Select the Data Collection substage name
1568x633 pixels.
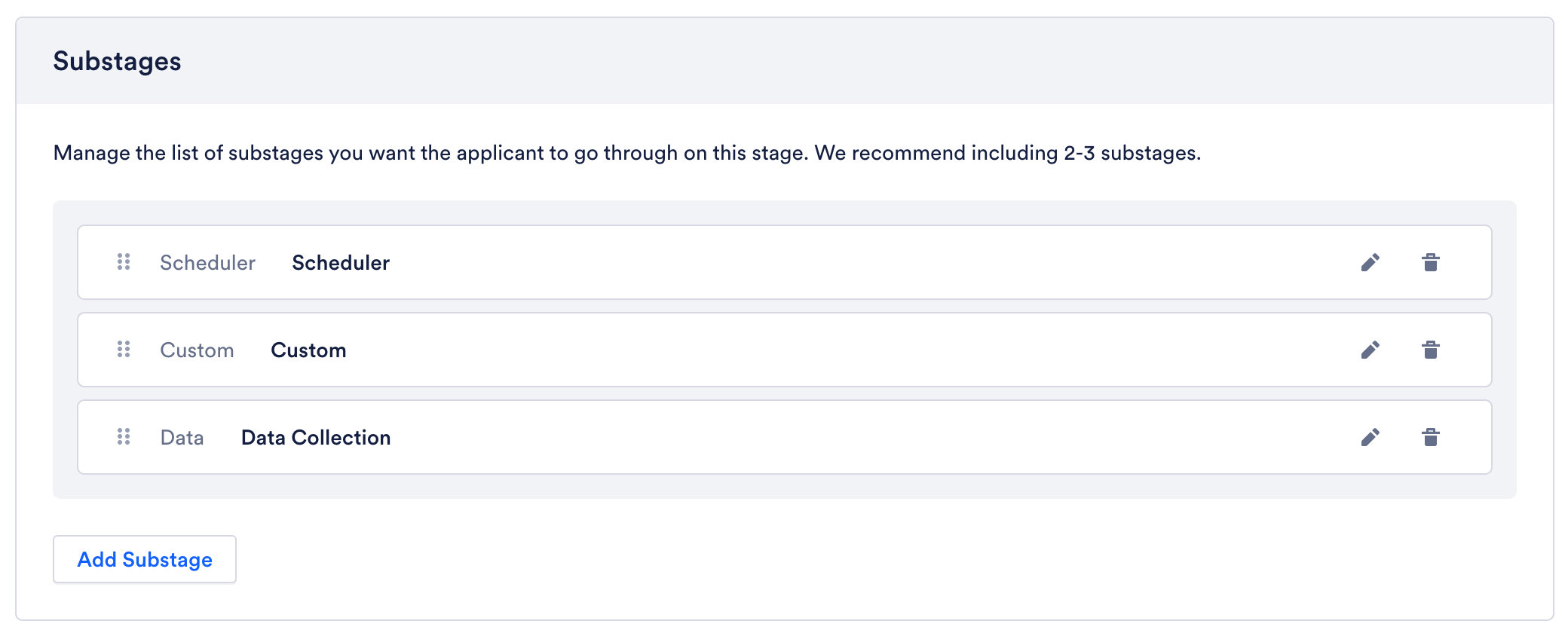tap(316, 438)
